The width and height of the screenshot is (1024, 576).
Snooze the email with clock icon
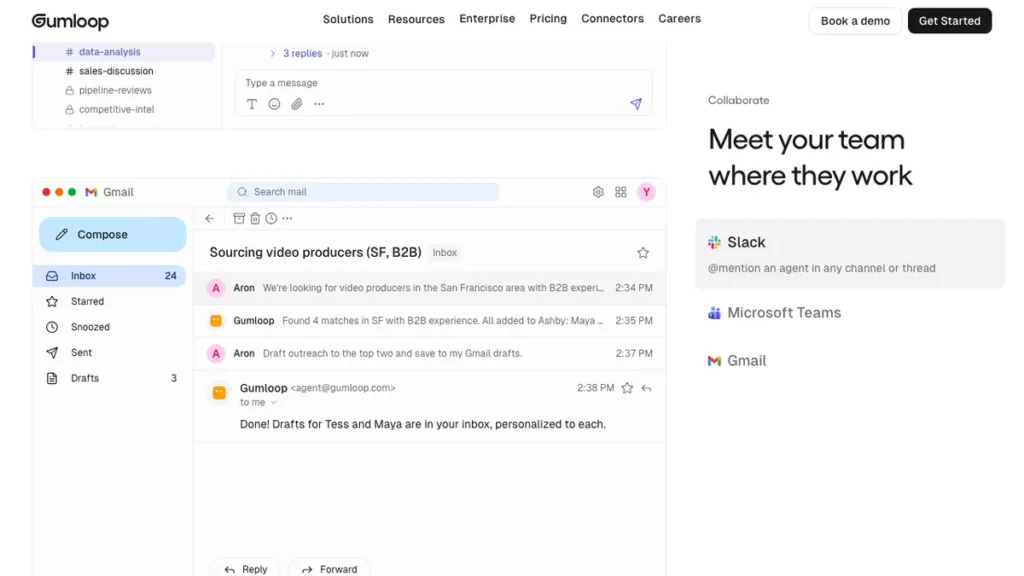(x=271, y=219)
